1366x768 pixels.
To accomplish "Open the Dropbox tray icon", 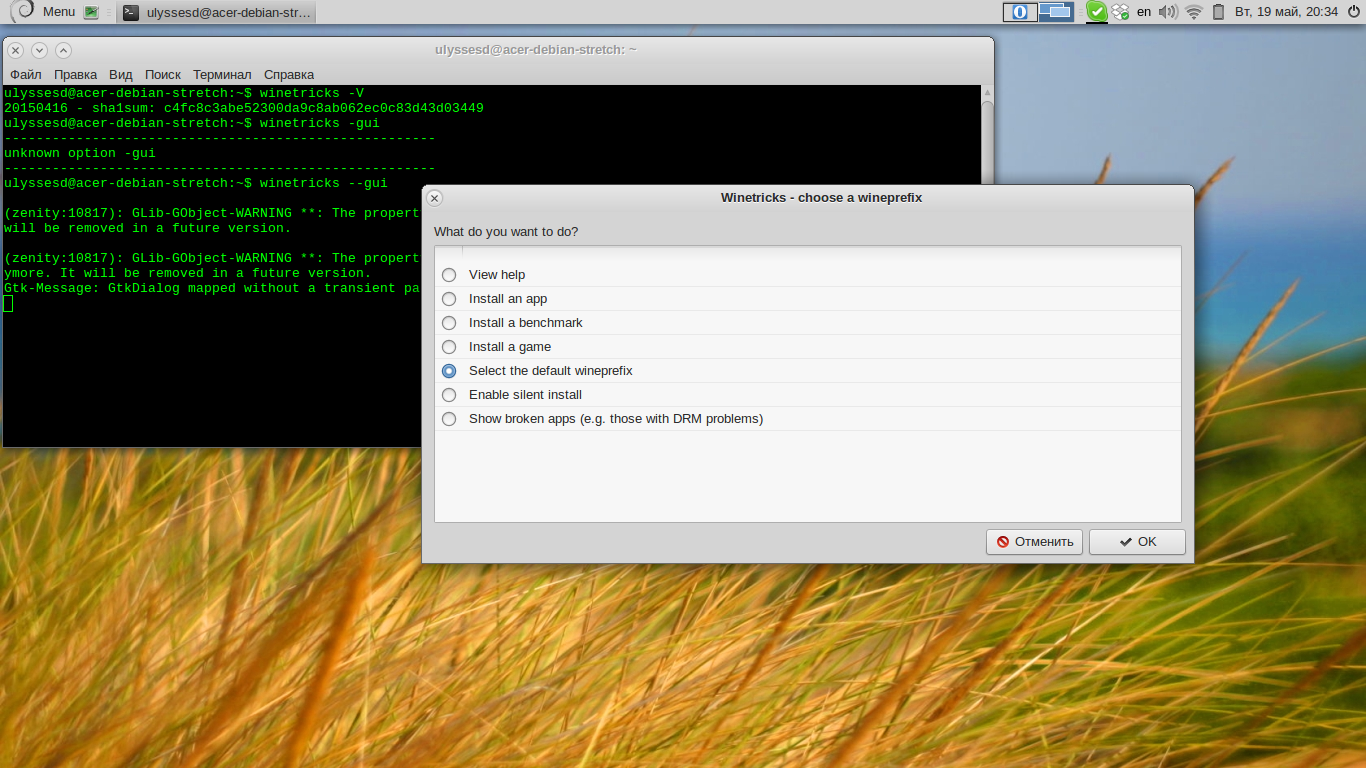I will click(1120, 12).
